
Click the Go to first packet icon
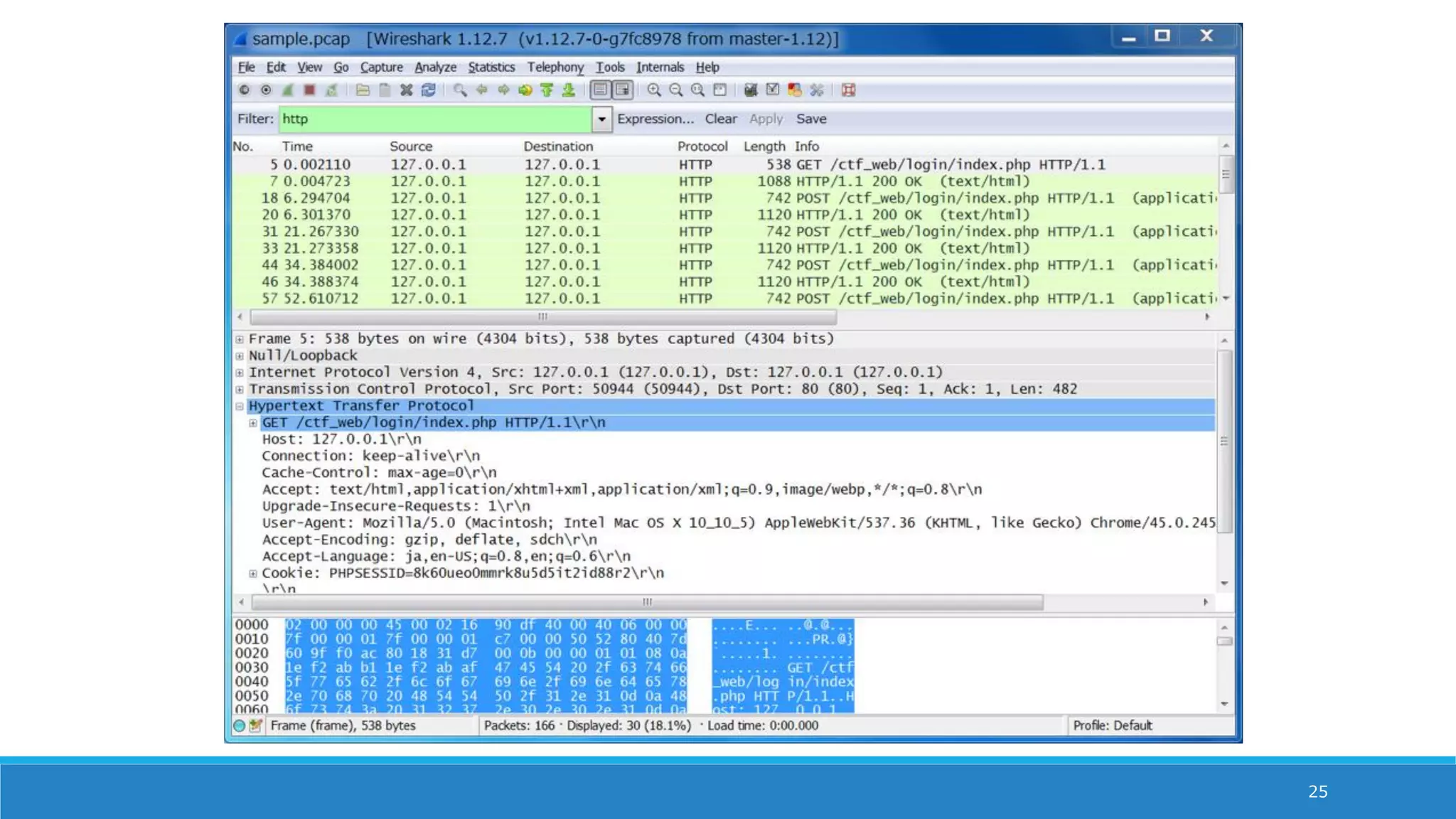click(547, 90)
